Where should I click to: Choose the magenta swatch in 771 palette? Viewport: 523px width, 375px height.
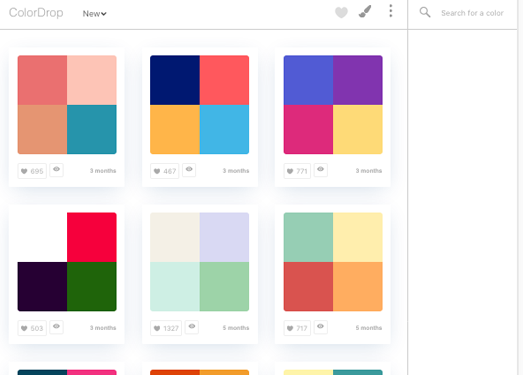pos(308,129)
